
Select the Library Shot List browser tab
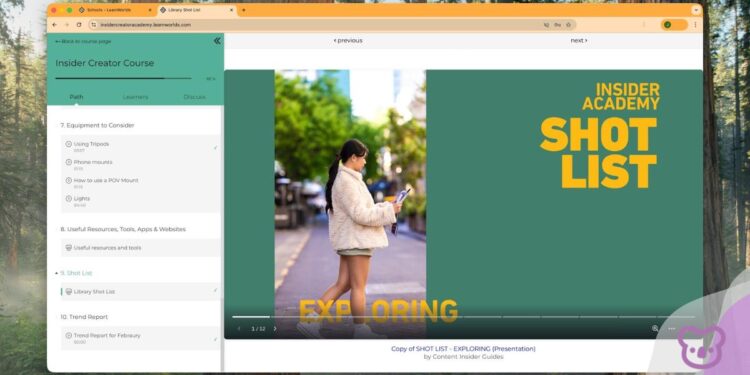coord(196,10)
